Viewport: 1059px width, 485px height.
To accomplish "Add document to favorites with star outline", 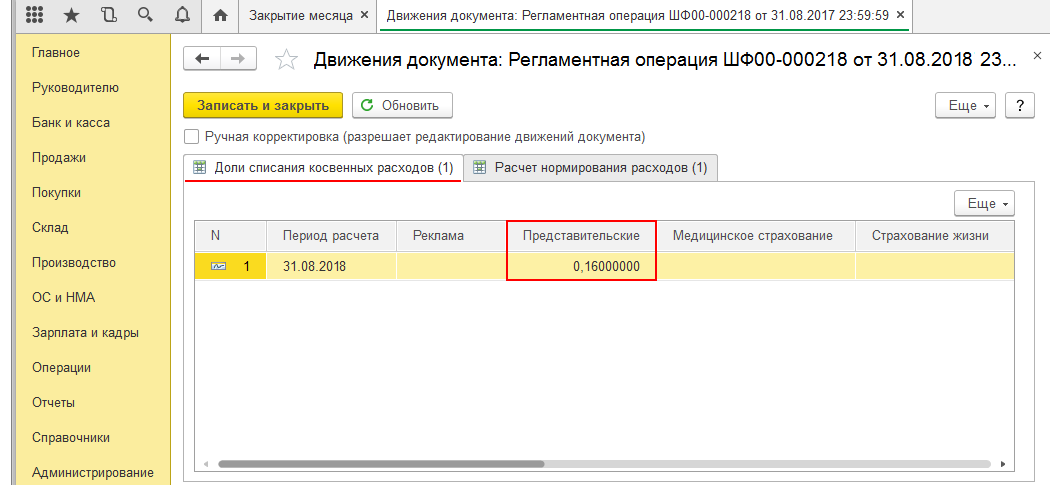I will tap(287, 60).
